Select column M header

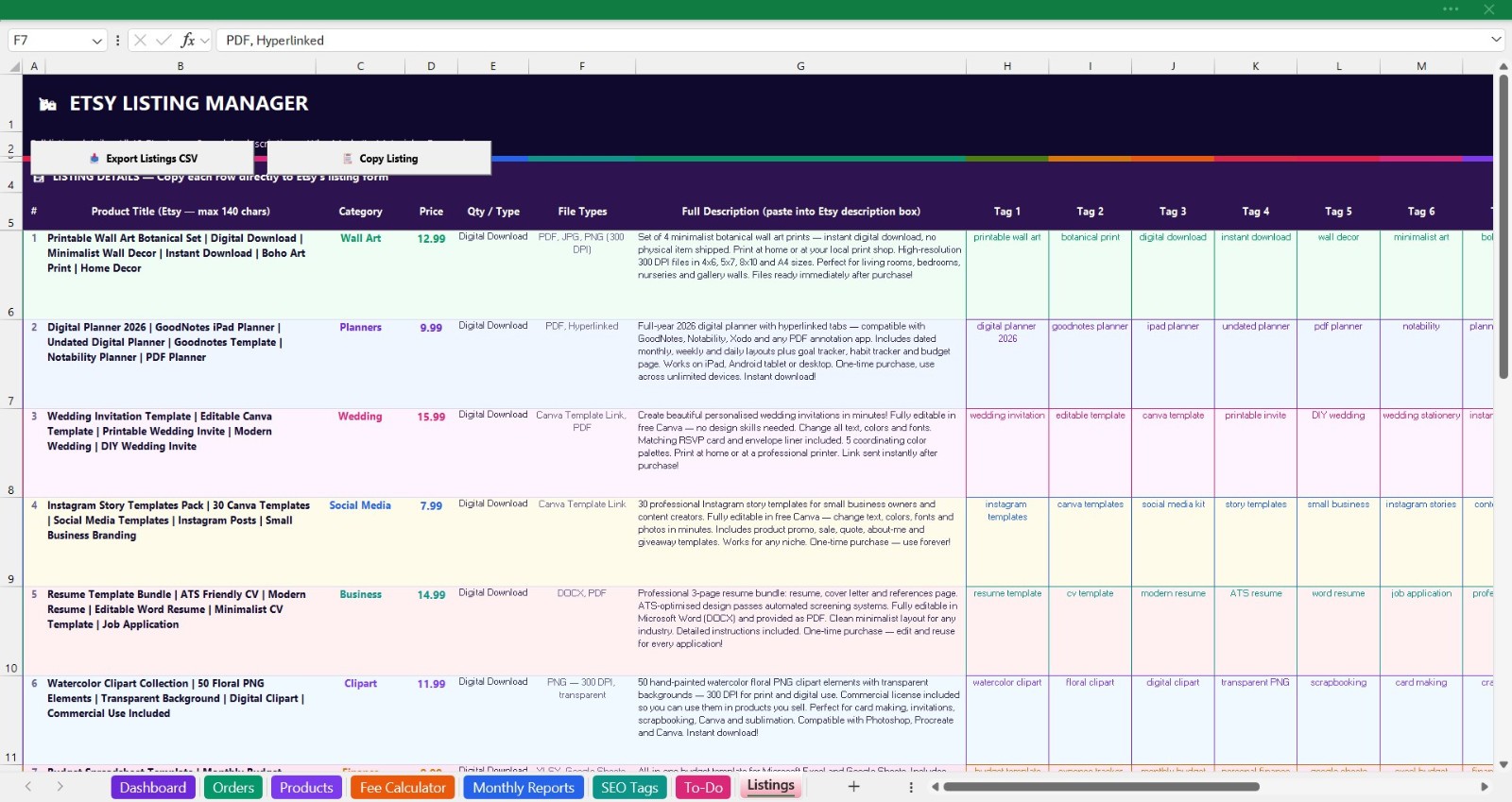pyautogui.click(x=1421, y=66)
